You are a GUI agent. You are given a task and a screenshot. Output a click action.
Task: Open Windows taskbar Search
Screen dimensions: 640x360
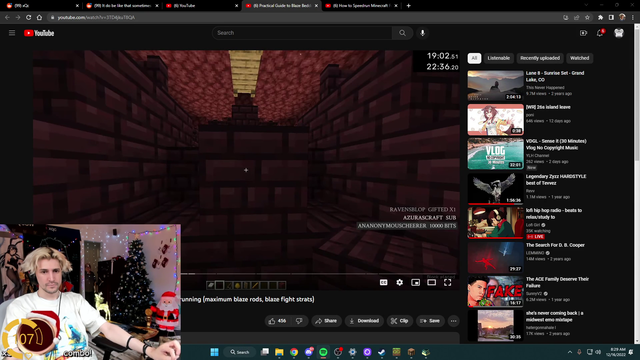tap(240, 352)
